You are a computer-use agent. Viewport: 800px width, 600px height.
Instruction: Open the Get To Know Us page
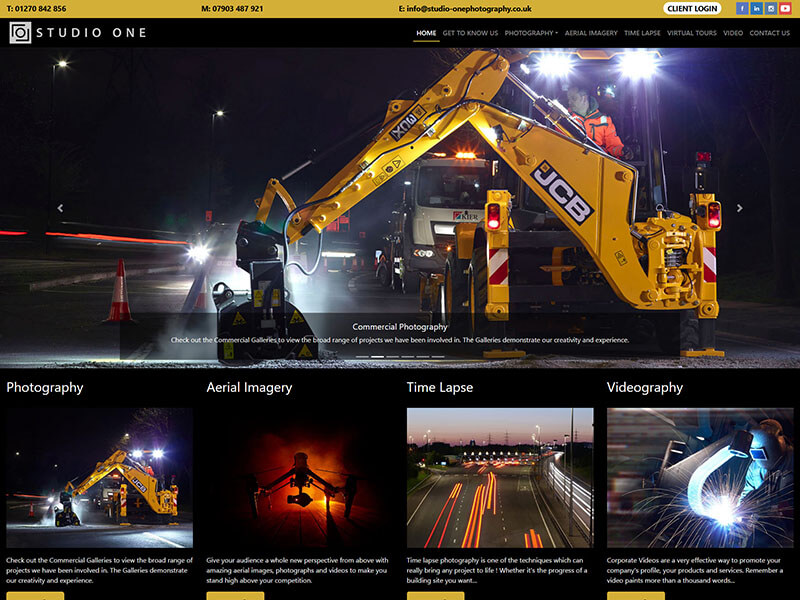point(470,33)
